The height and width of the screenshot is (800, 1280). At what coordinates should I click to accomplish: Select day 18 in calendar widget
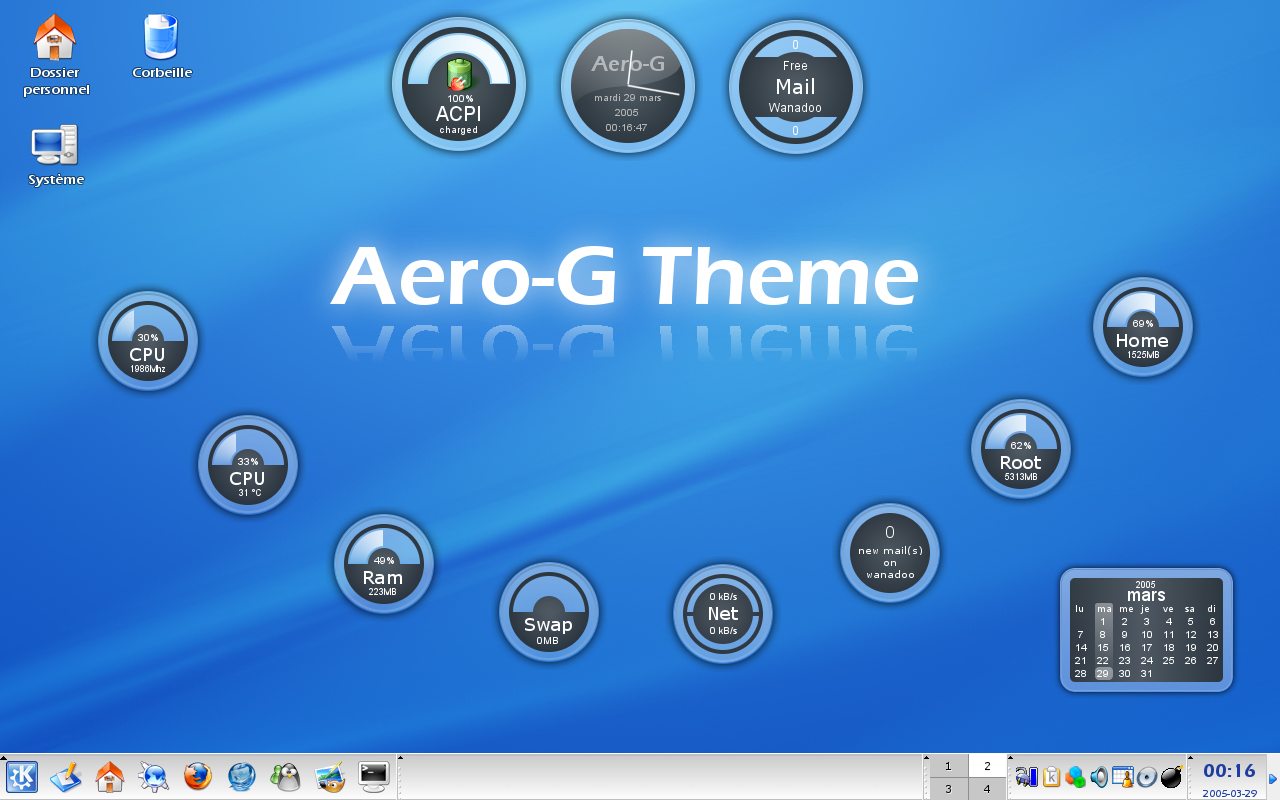coord(1168,648)
